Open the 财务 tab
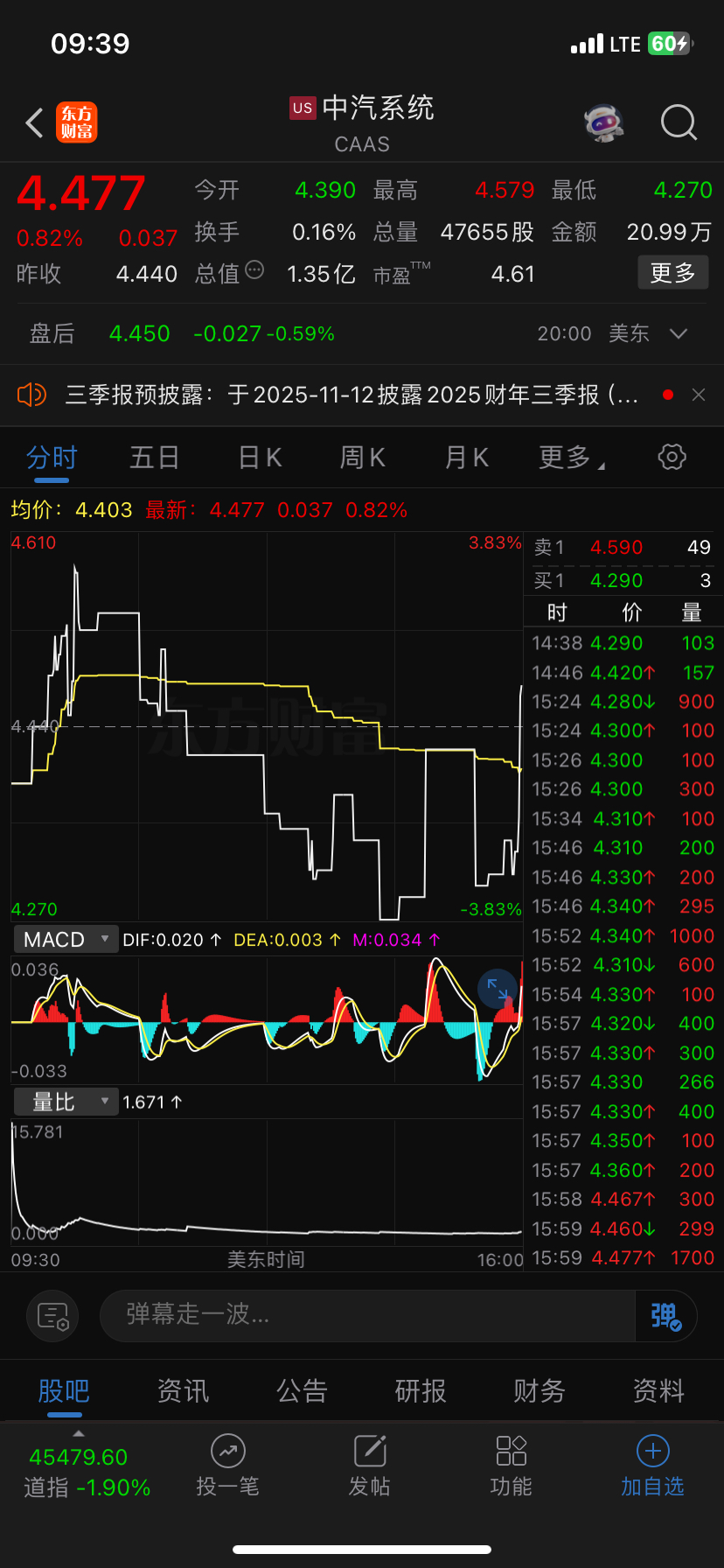The width and height of the screenshot is (724, 1568). click(x=540, y=1390)
